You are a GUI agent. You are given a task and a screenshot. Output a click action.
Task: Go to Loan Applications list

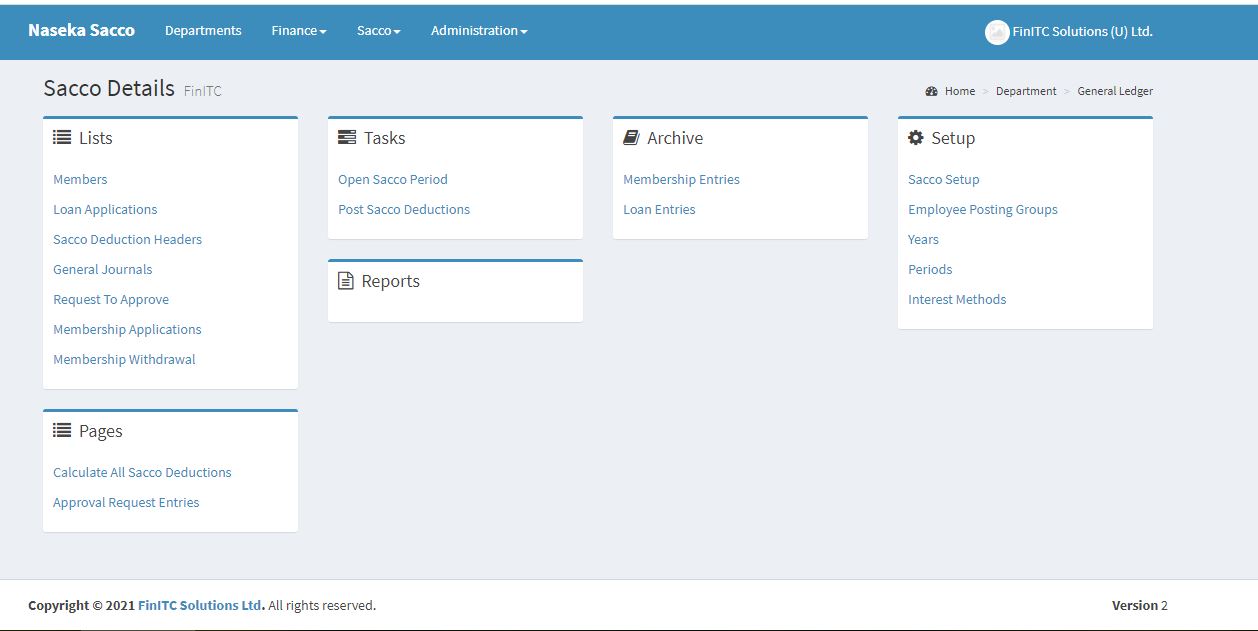(105, 210)
